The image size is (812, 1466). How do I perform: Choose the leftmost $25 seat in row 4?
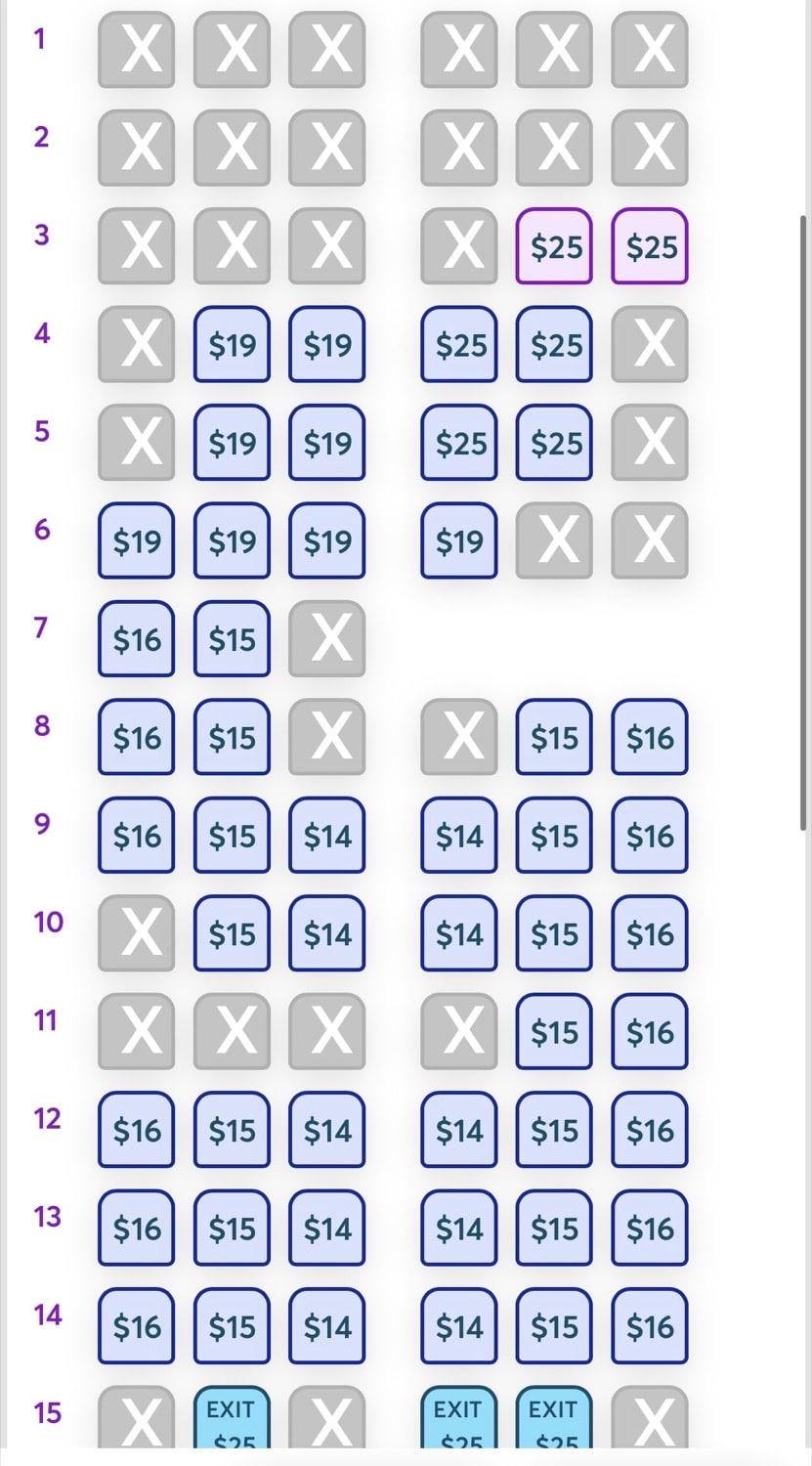click(x=459, y=344)
